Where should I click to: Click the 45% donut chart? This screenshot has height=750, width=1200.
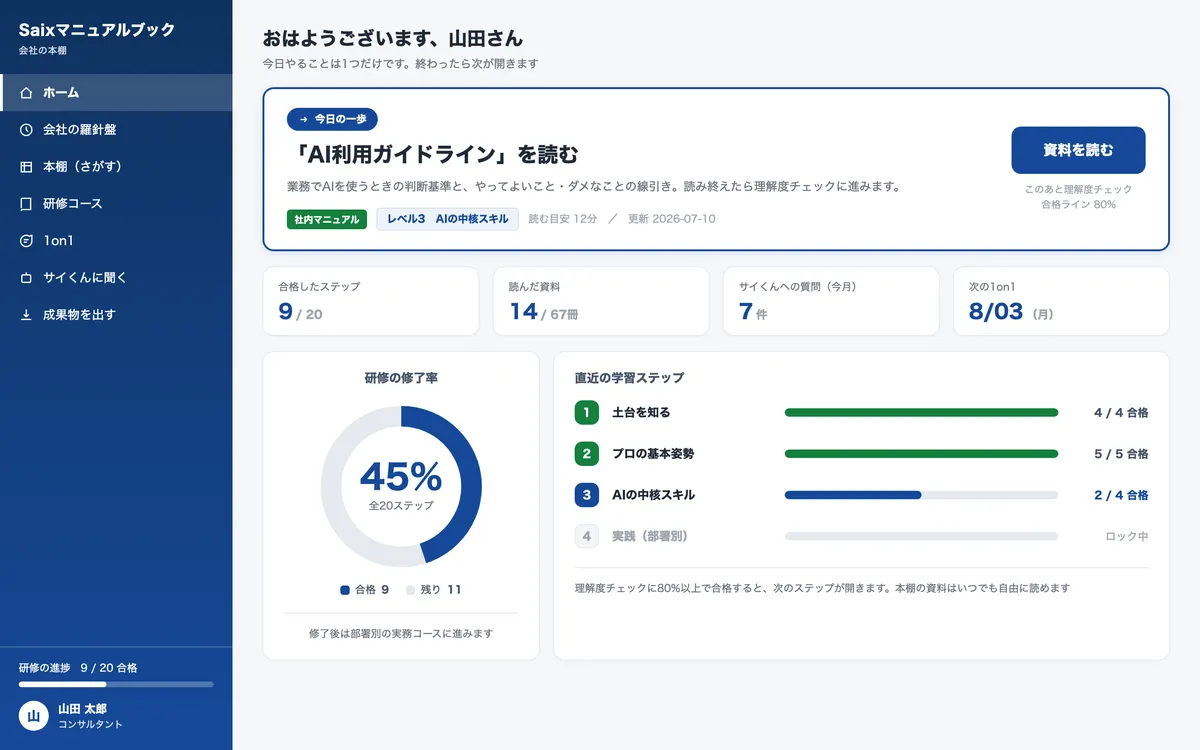point(401,486)
